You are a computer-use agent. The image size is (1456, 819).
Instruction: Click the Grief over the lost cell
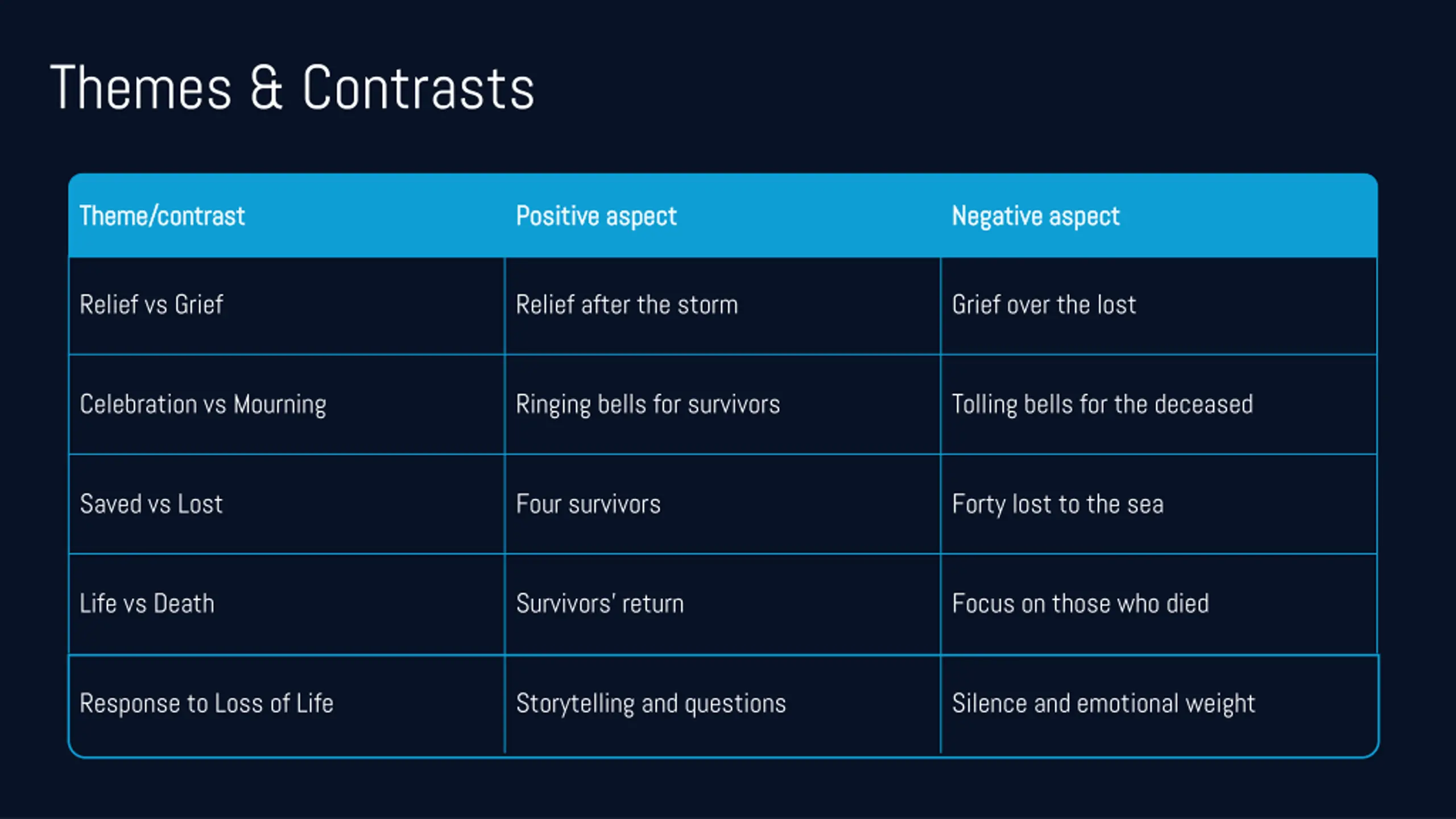[1159, 305]
